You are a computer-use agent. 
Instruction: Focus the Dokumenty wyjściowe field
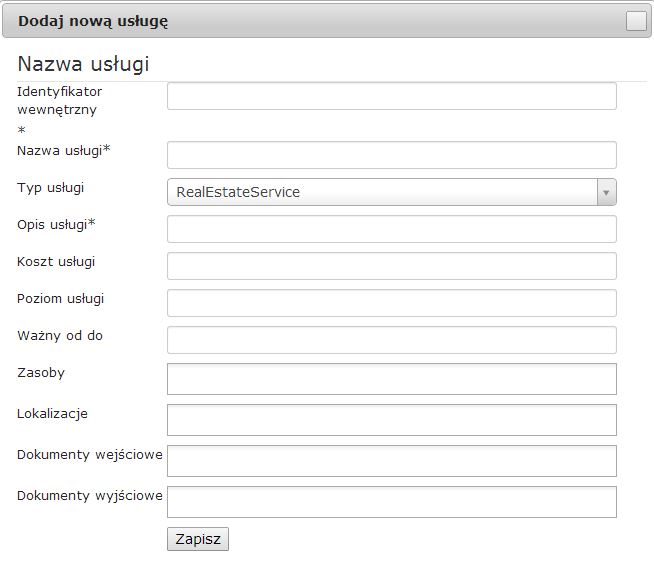(392, 502)
